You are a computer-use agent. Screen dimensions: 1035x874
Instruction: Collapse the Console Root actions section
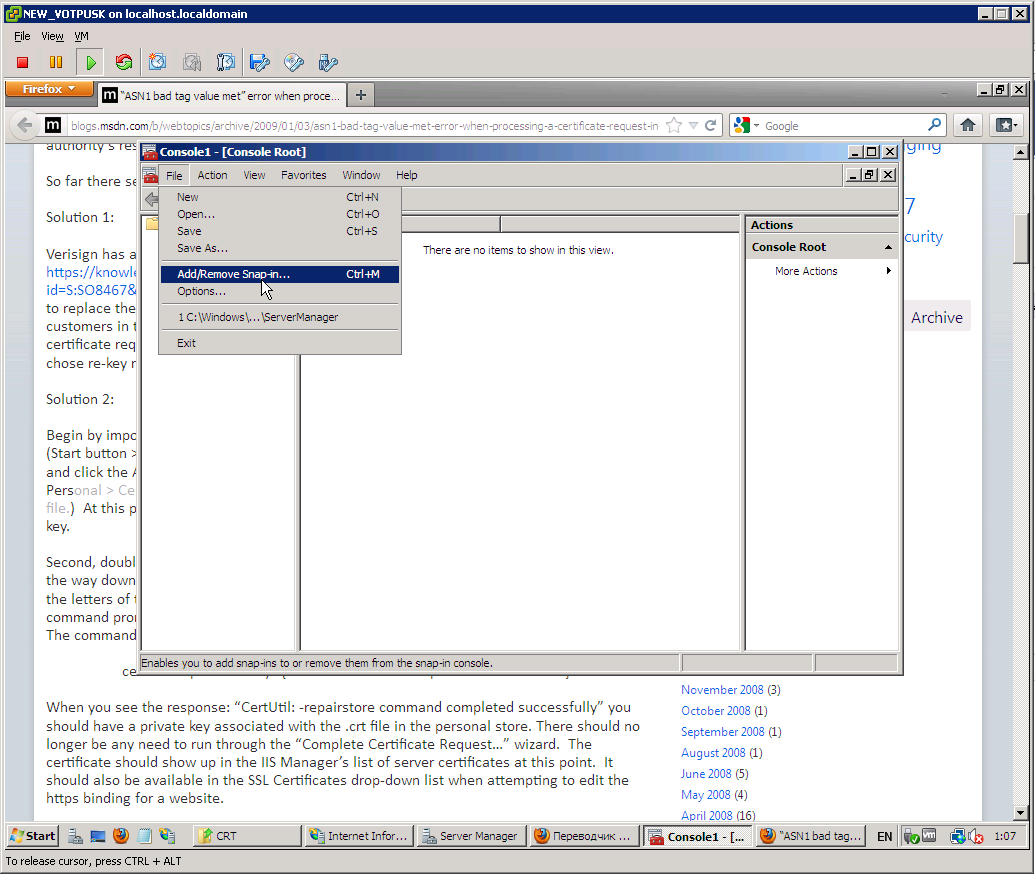pyautogui.click(x=888, y=247)
